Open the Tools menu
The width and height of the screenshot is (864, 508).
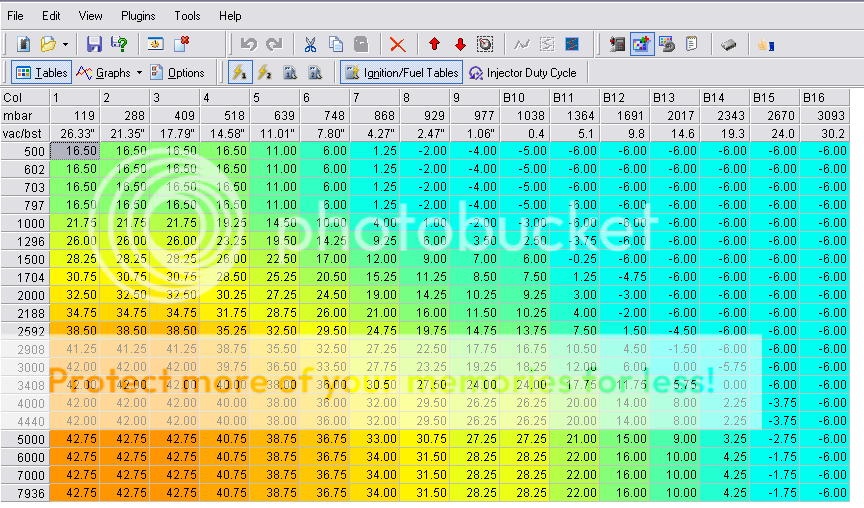click(187, 16)
